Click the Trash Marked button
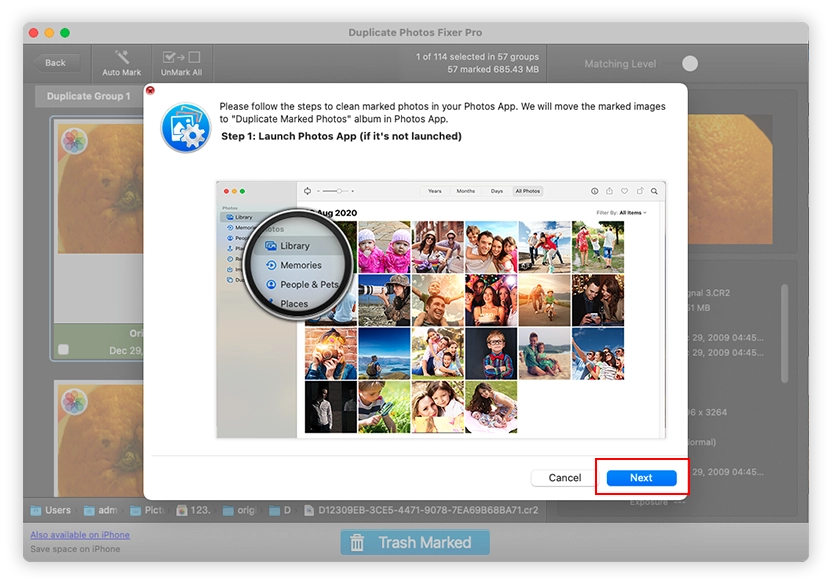The height and width of the screenshot is (584, 831). pos(415,543)
